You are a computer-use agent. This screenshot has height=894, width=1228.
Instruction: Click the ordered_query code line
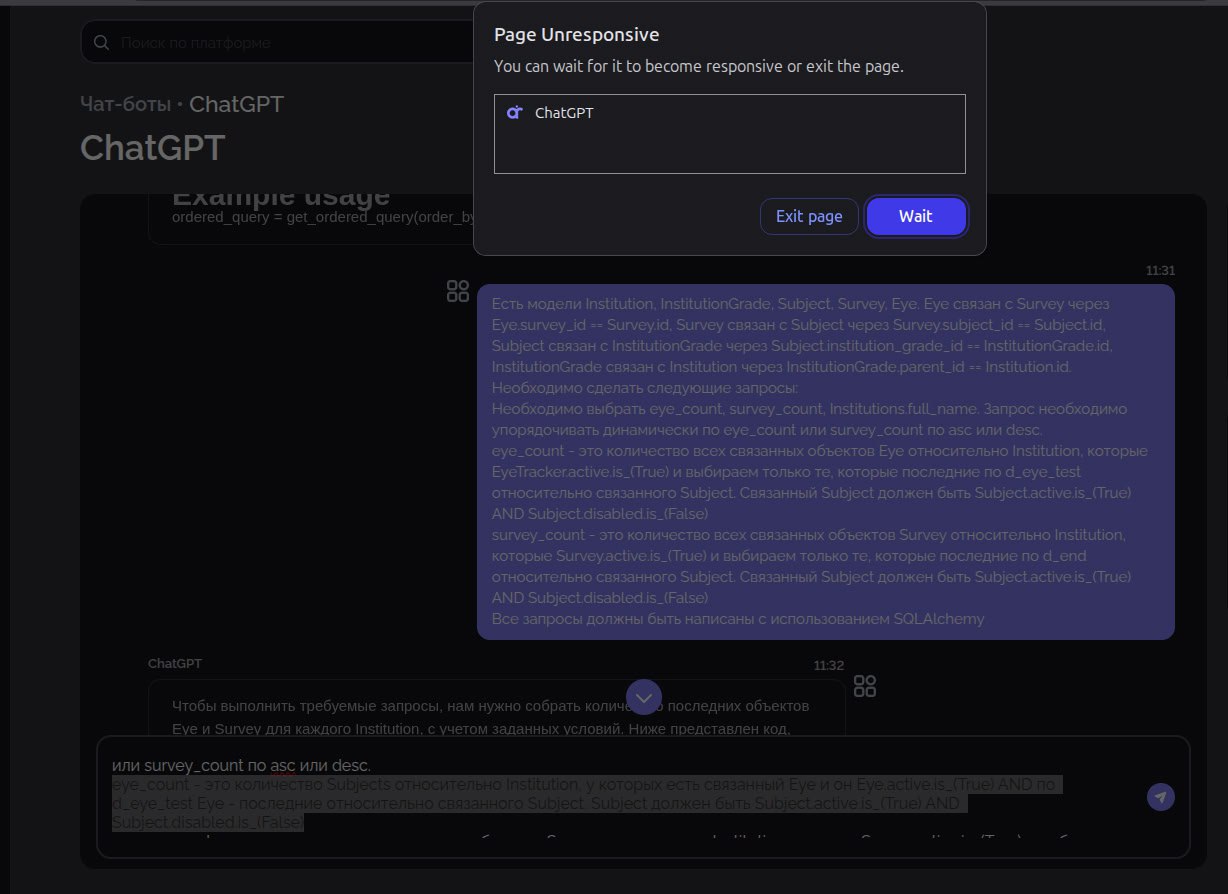tap(321, 217)
